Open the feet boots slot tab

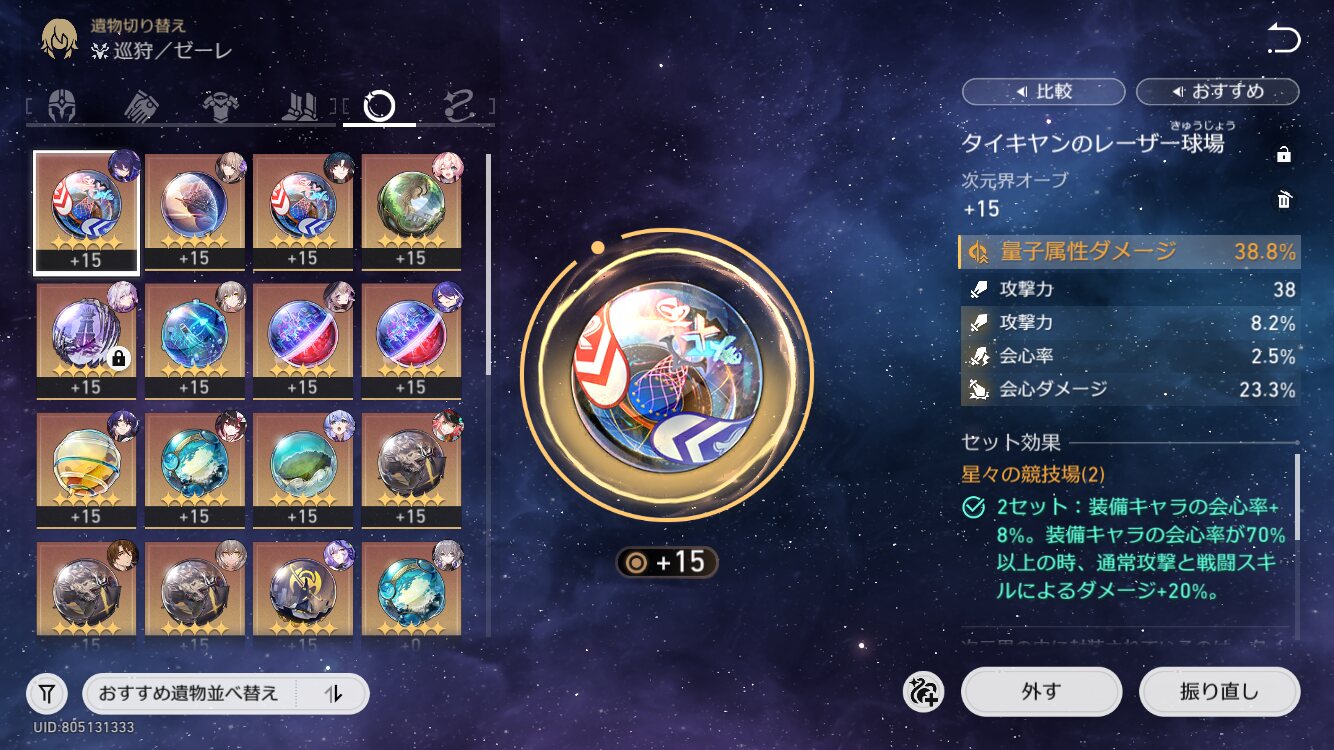pyautogui.click(x=299, y=105)
